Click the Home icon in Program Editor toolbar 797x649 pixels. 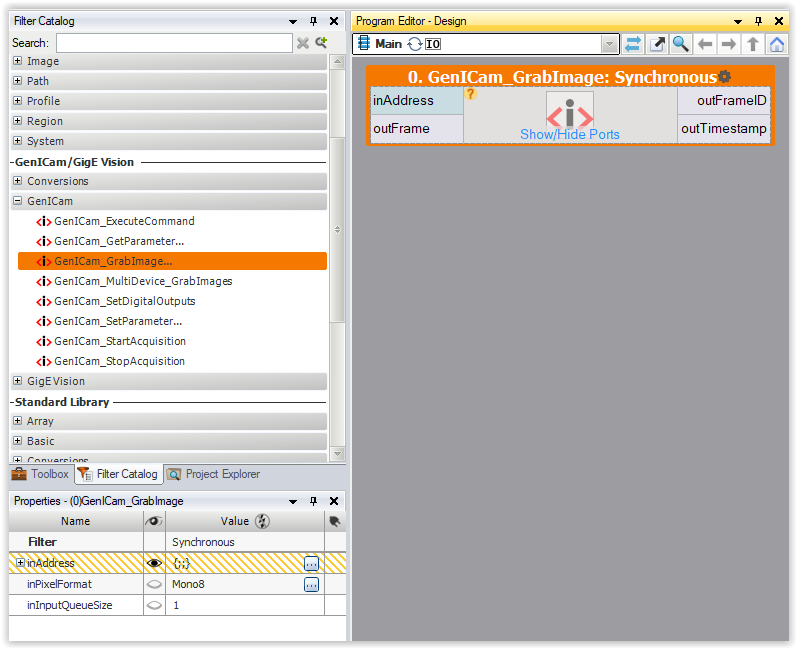[776, 44]
